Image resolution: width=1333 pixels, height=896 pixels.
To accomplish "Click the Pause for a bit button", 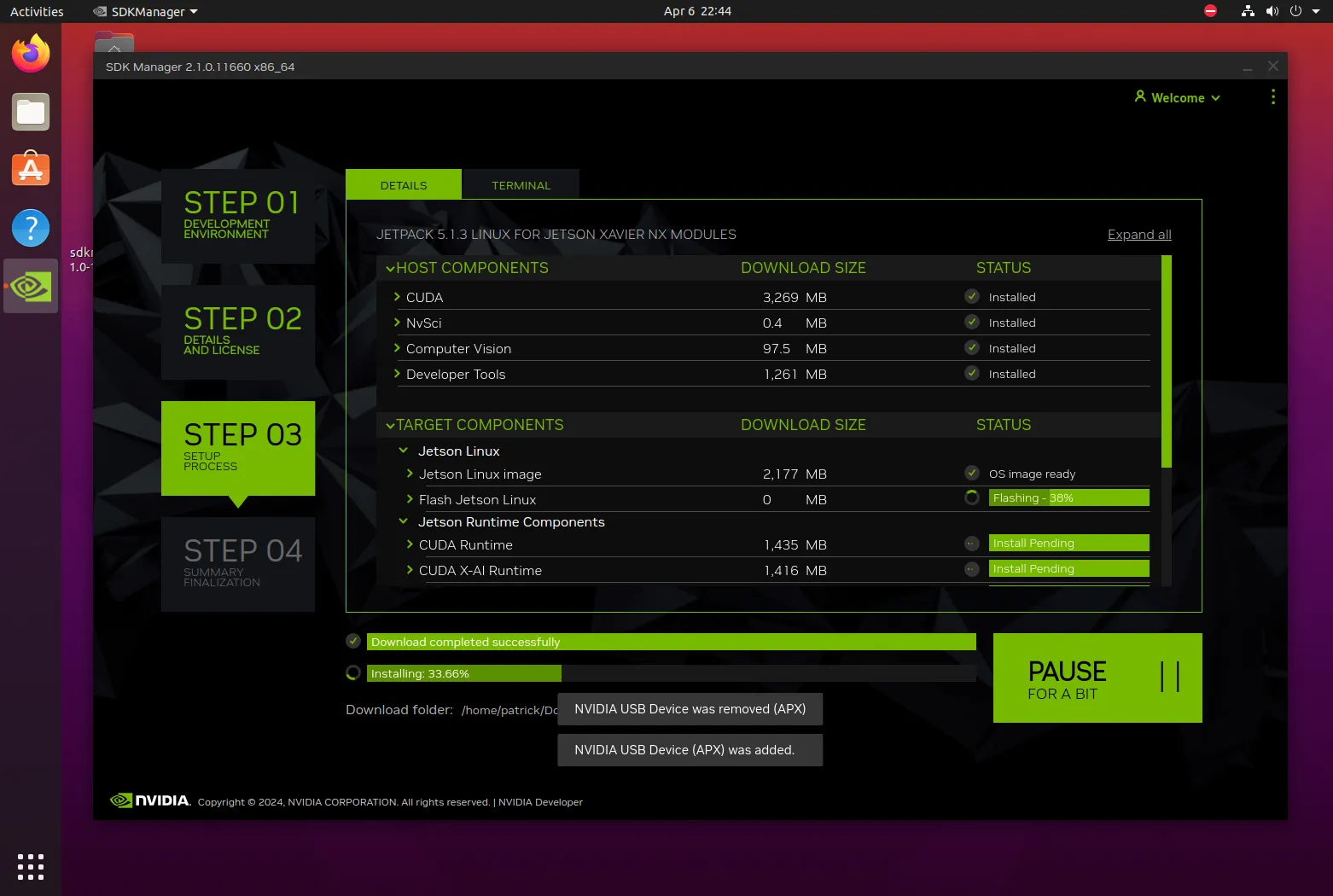I will [x=1097, y=678].
